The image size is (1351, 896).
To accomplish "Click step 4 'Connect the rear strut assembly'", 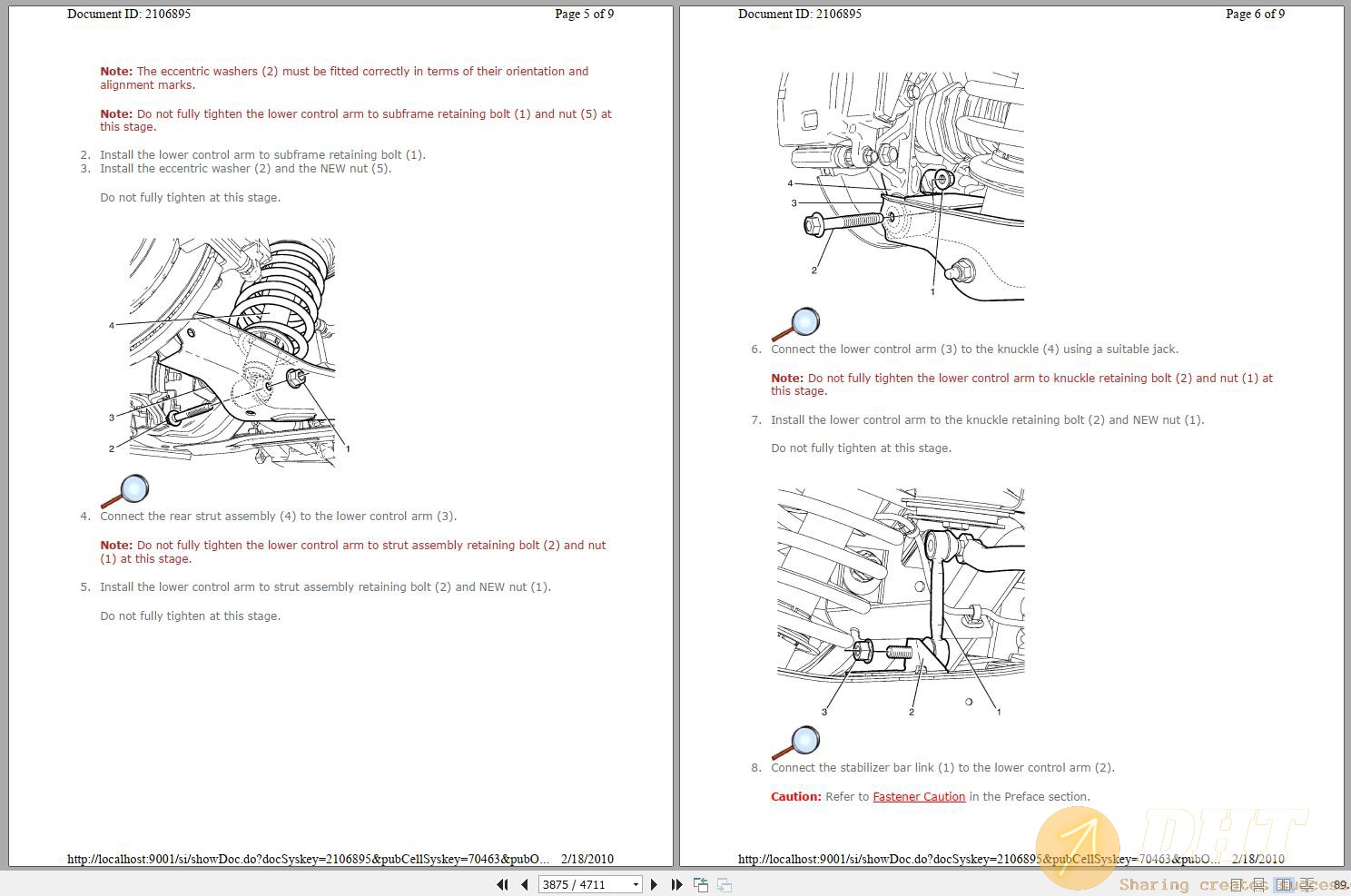I will click(278, 517).
